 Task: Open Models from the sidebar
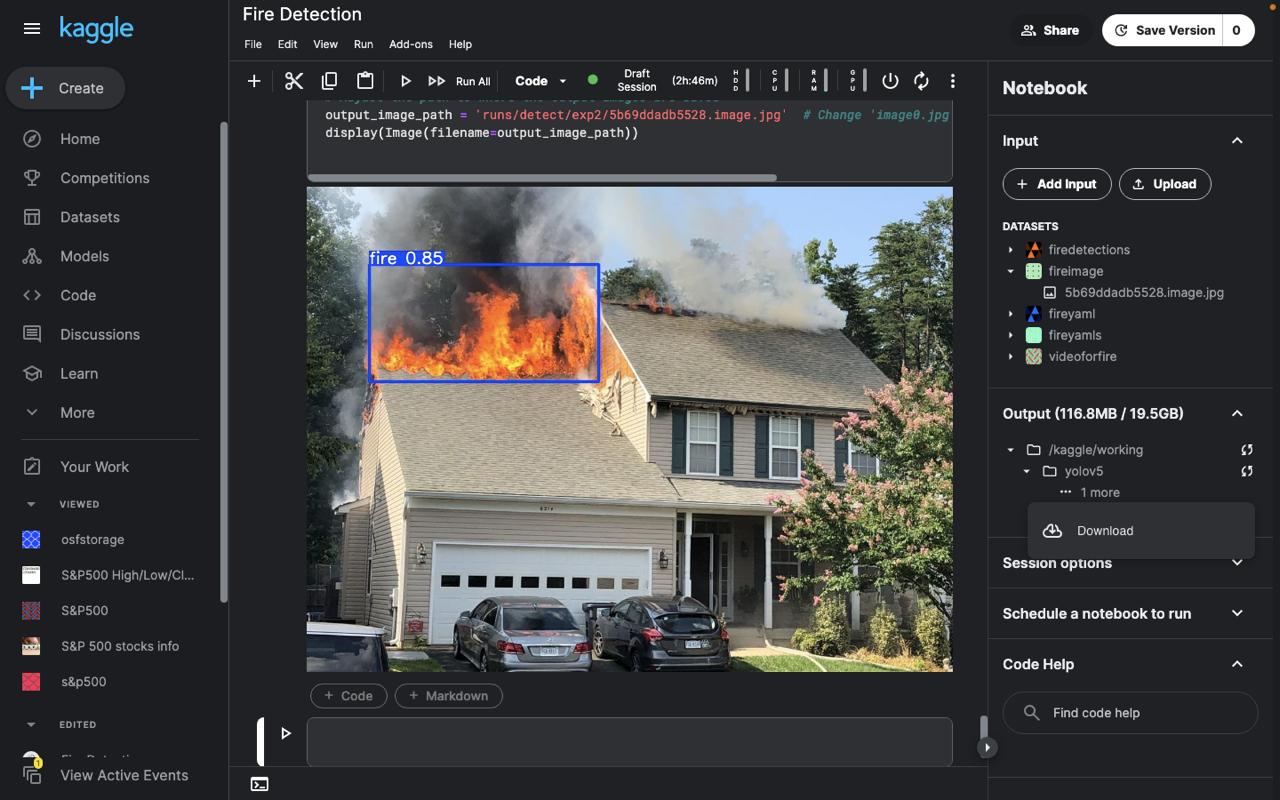click(x=84, y=256)
